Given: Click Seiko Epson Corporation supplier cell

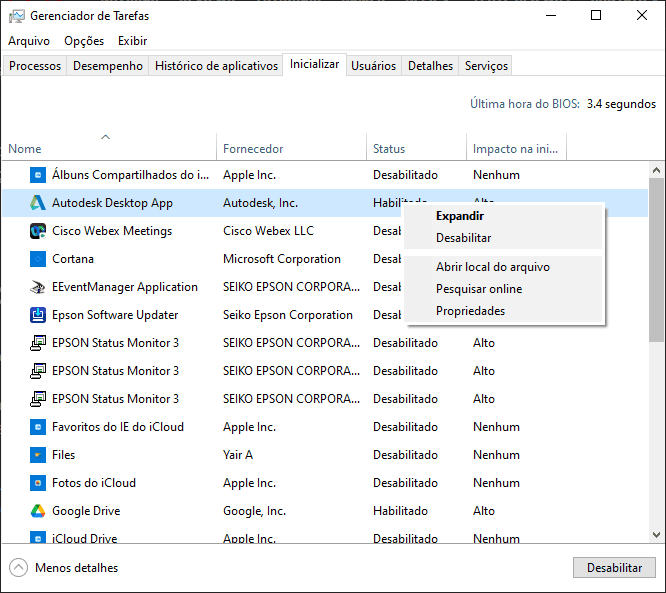Looking at the screenshot, I should coord(288,315).
